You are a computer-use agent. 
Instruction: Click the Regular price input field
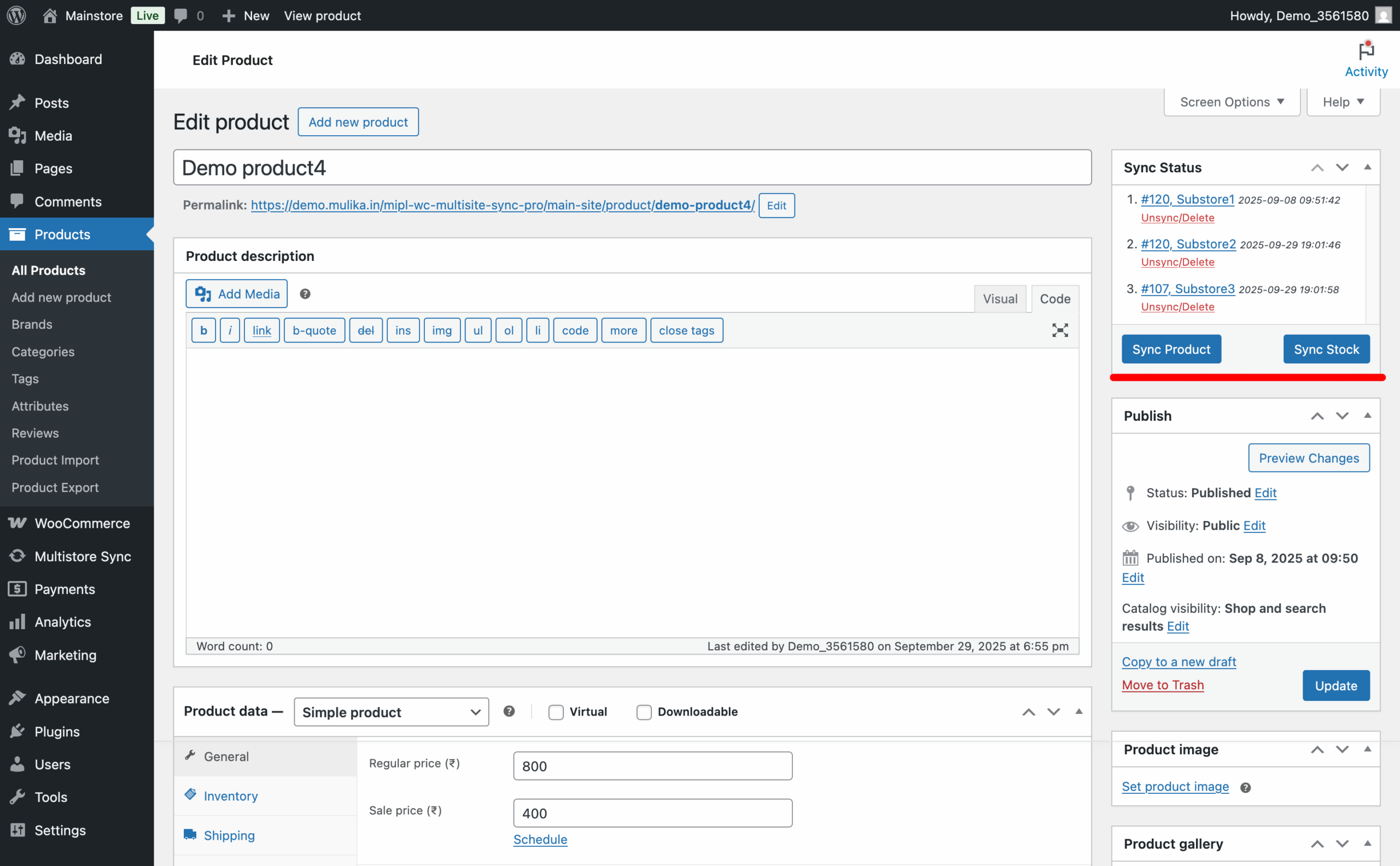pyautogui.click(x=652, y=766)
